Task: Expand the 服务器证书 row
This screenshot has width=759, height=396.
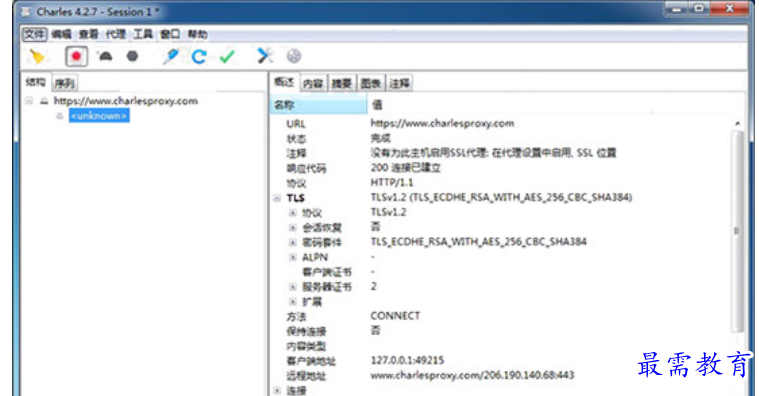Action: [x=292, y=287]
